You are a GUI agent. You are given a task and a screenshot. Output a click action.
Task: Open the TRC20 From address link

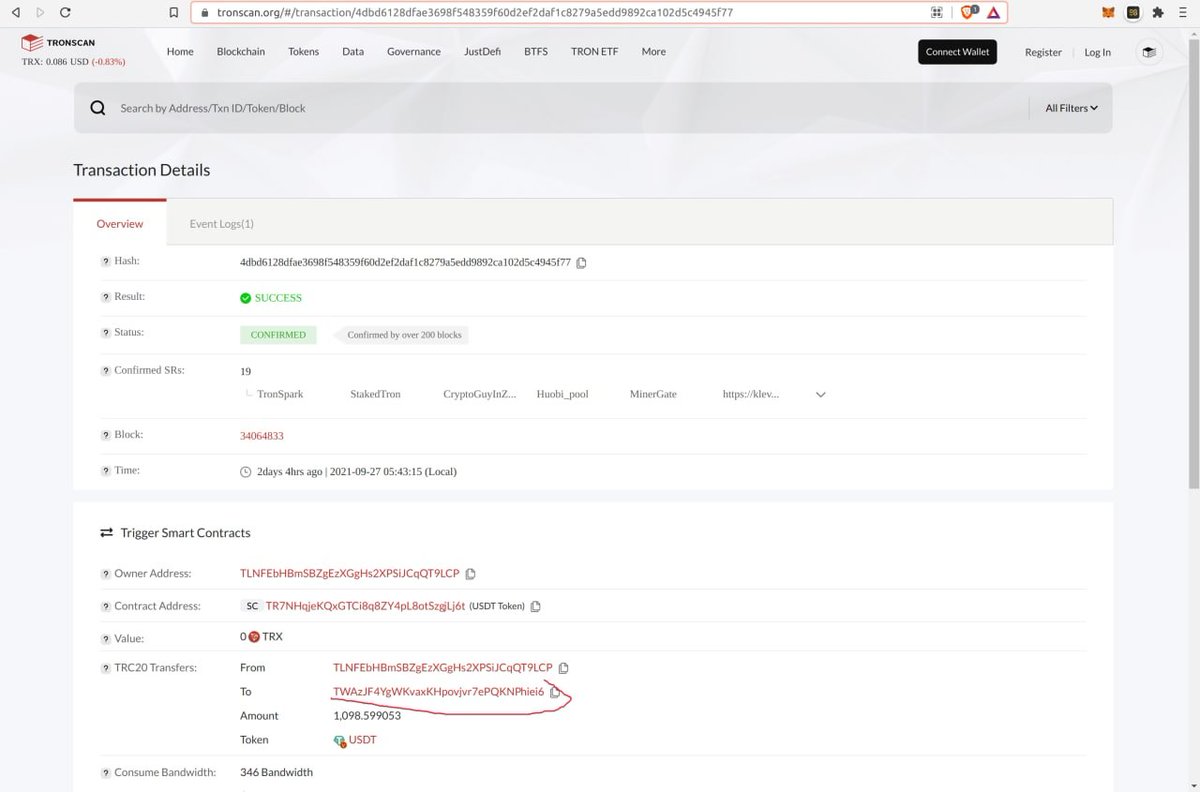[443, 668]
